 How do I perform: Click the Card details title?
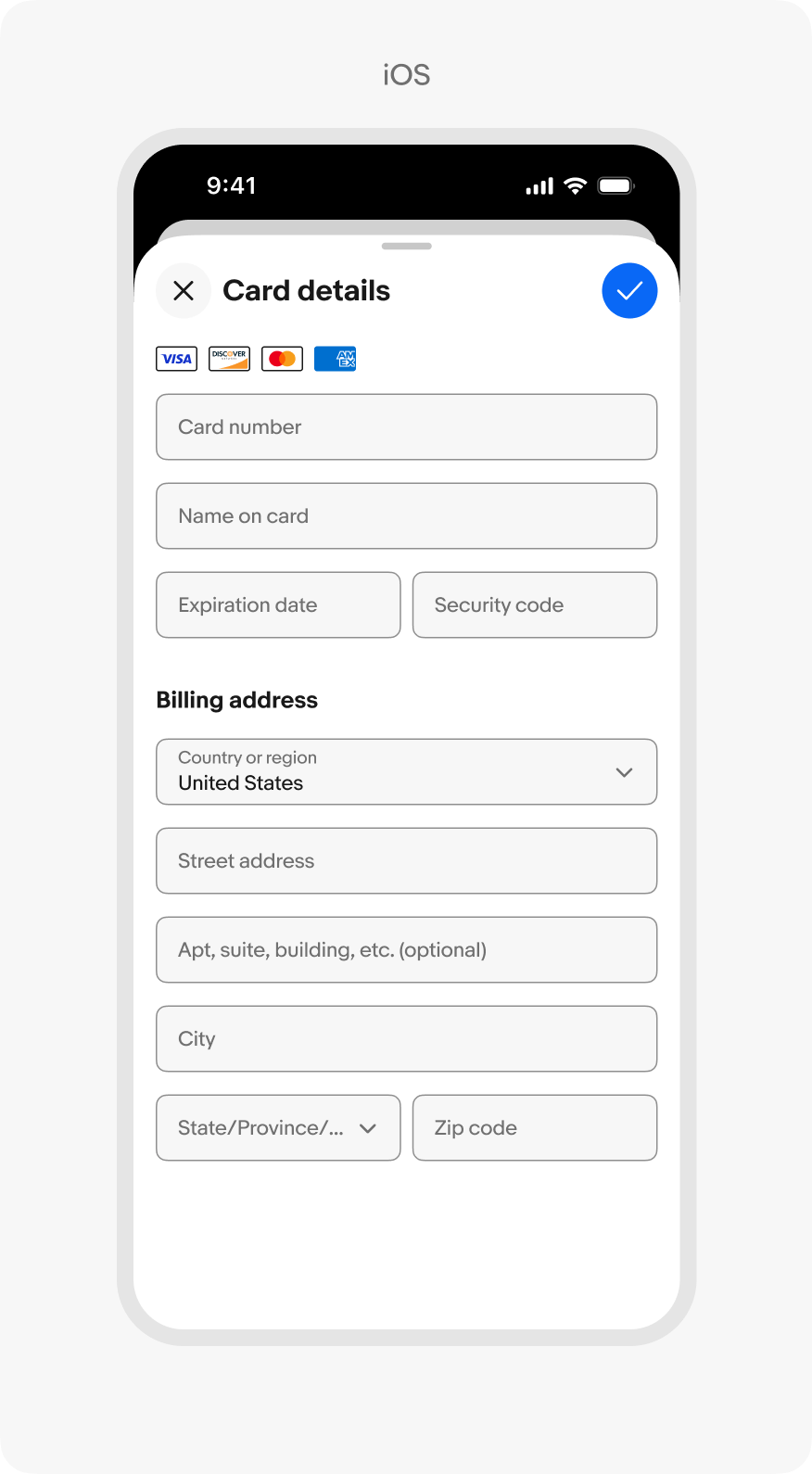click(x=307, y=291)
